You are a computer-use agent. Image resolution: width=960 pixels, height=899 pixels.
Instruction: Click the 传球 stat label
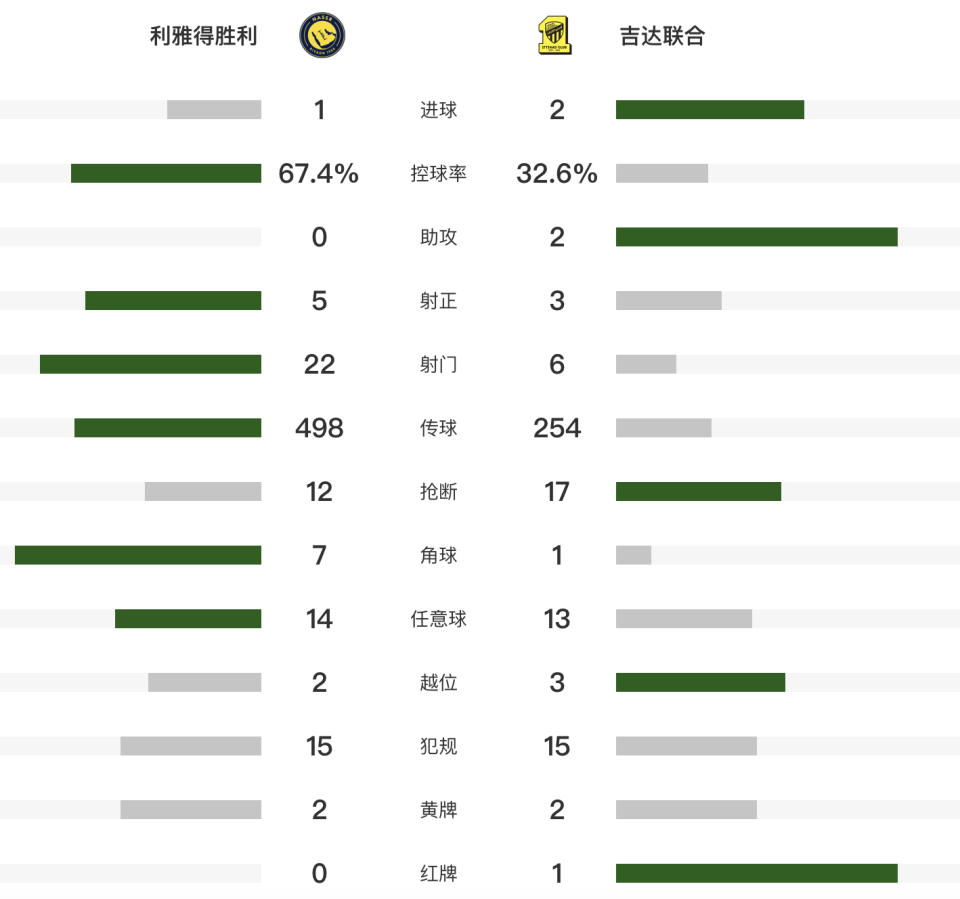point(438,428)
